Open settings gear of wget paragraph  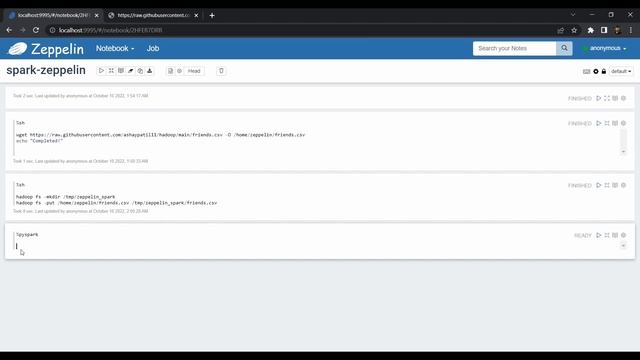pyautogui.click(x=623, y=123)
